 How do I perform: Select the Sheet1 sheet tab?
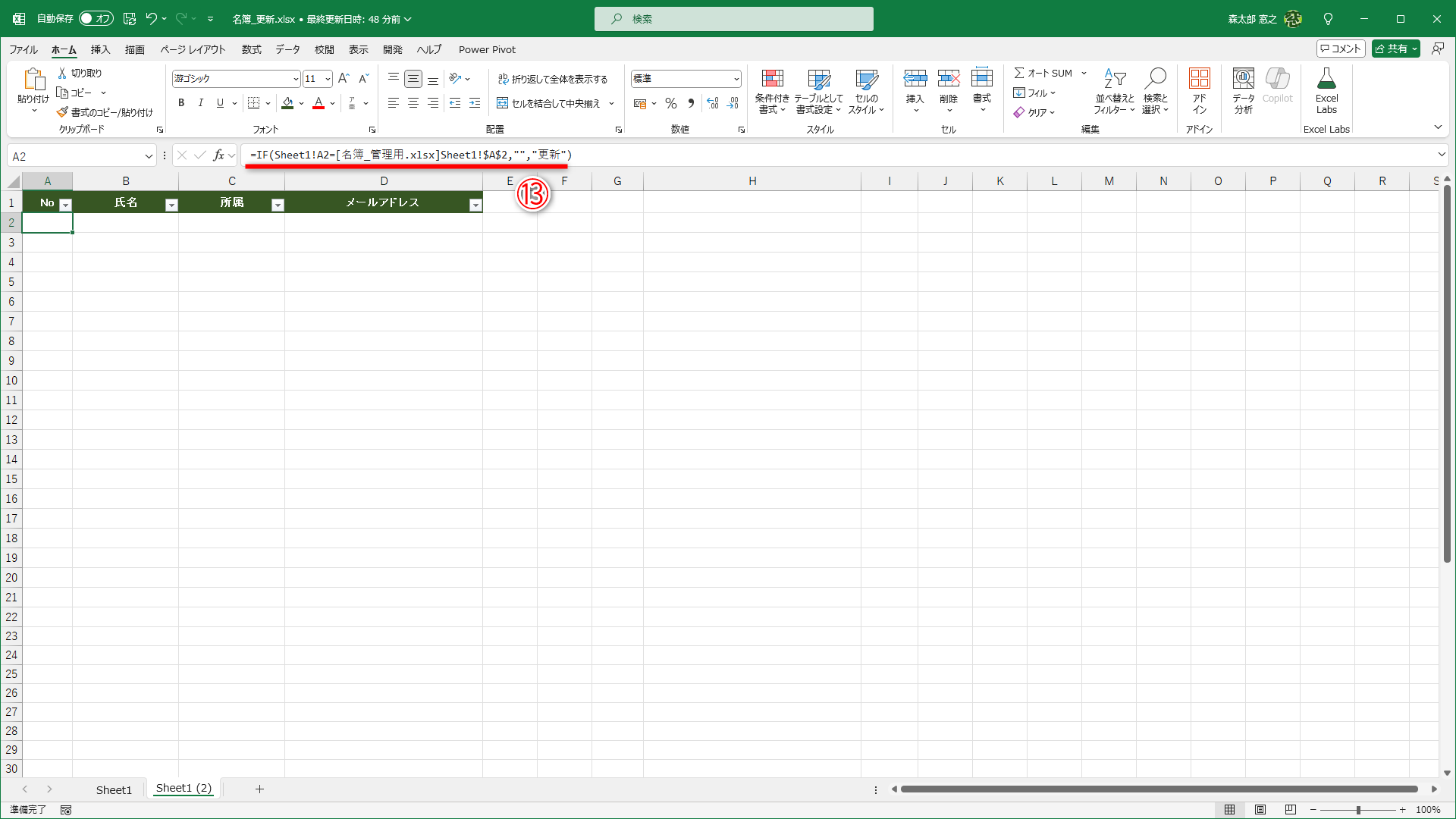pyautogui.click(x=114, y=789)
